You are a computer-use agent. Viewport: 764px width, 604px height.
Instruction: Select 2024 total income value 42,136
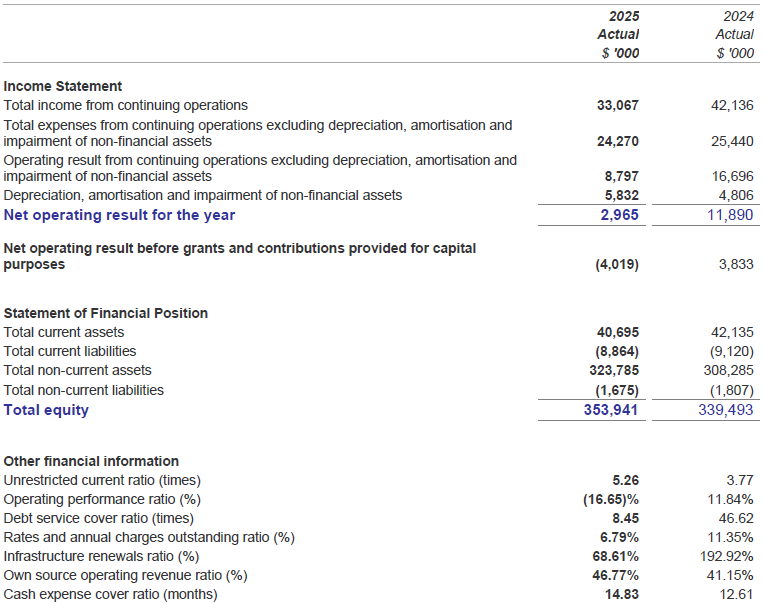tap(733, 105)
